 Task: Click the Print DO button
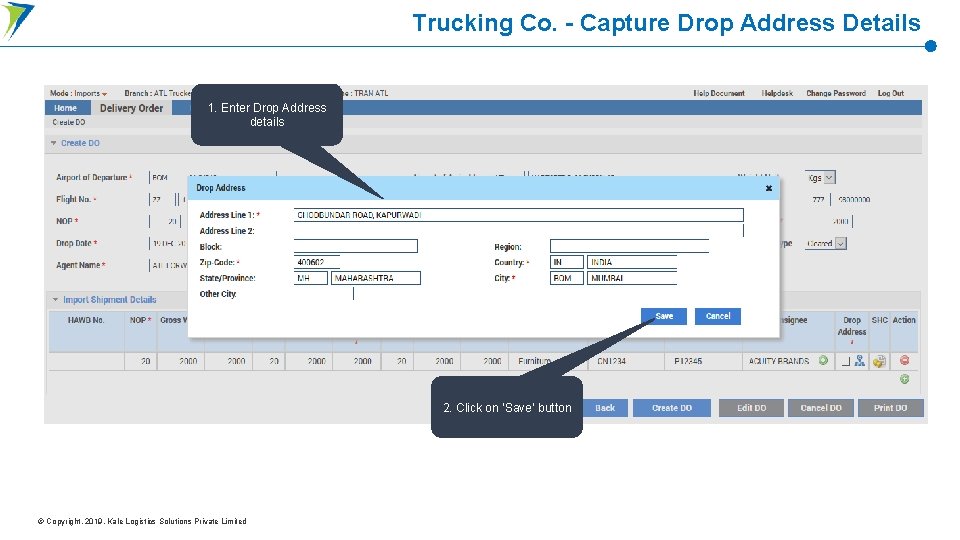tap(890, 408)
